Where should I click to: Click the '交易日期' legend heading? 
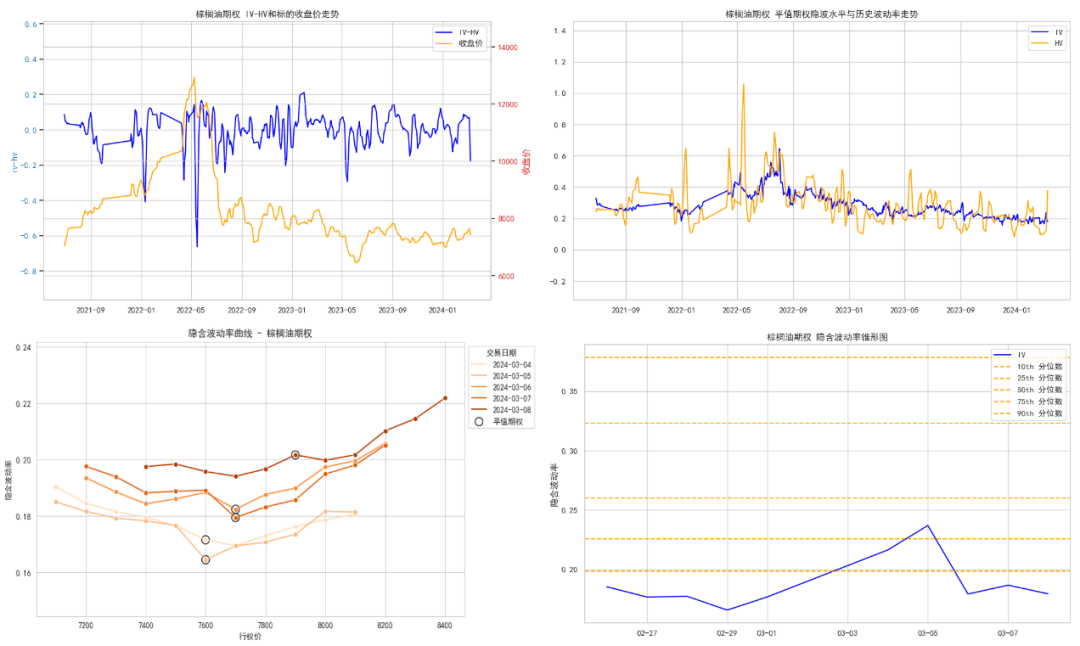tap(501, 353)
